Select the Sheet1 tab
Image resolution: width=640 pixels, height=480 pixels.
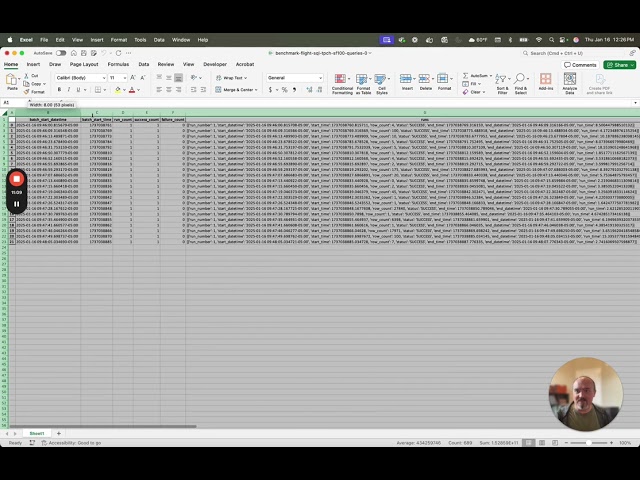[x=37, y=433]
